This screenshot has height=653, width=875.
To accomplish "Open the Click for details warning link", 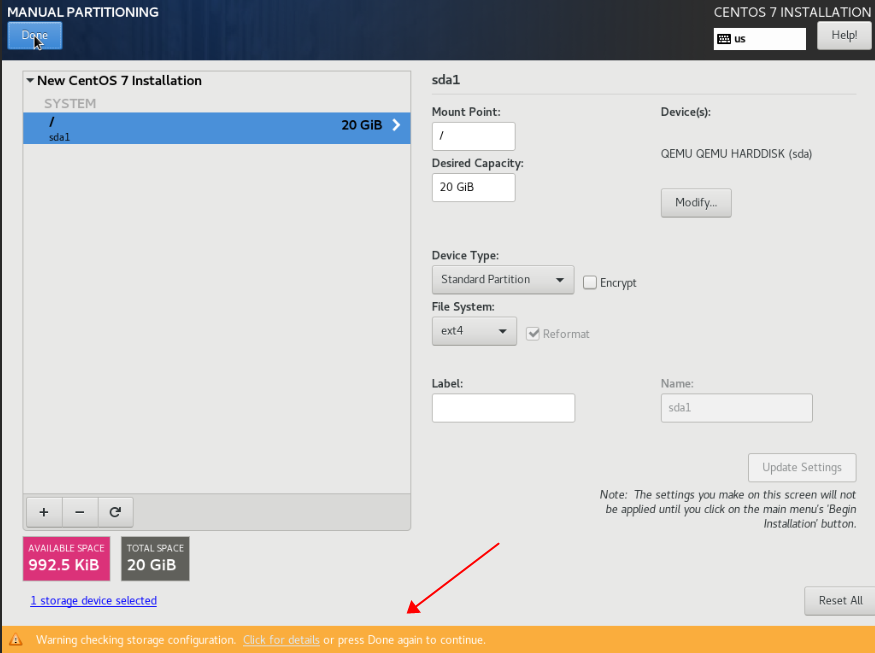I will [x=281, y=640].
